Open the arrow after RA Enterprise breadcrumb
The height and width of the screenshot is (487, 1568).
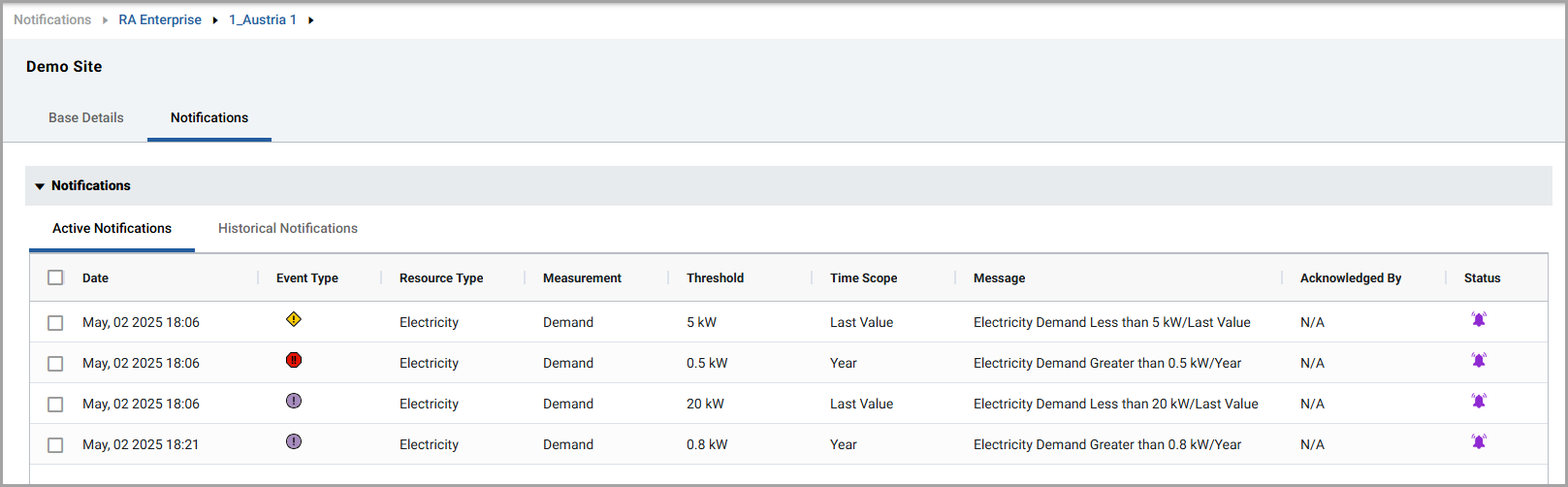click(215, 20)
